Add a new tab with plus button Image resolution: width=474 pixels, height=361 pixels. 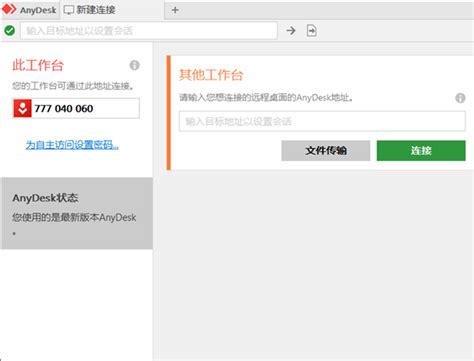[175, 10]
